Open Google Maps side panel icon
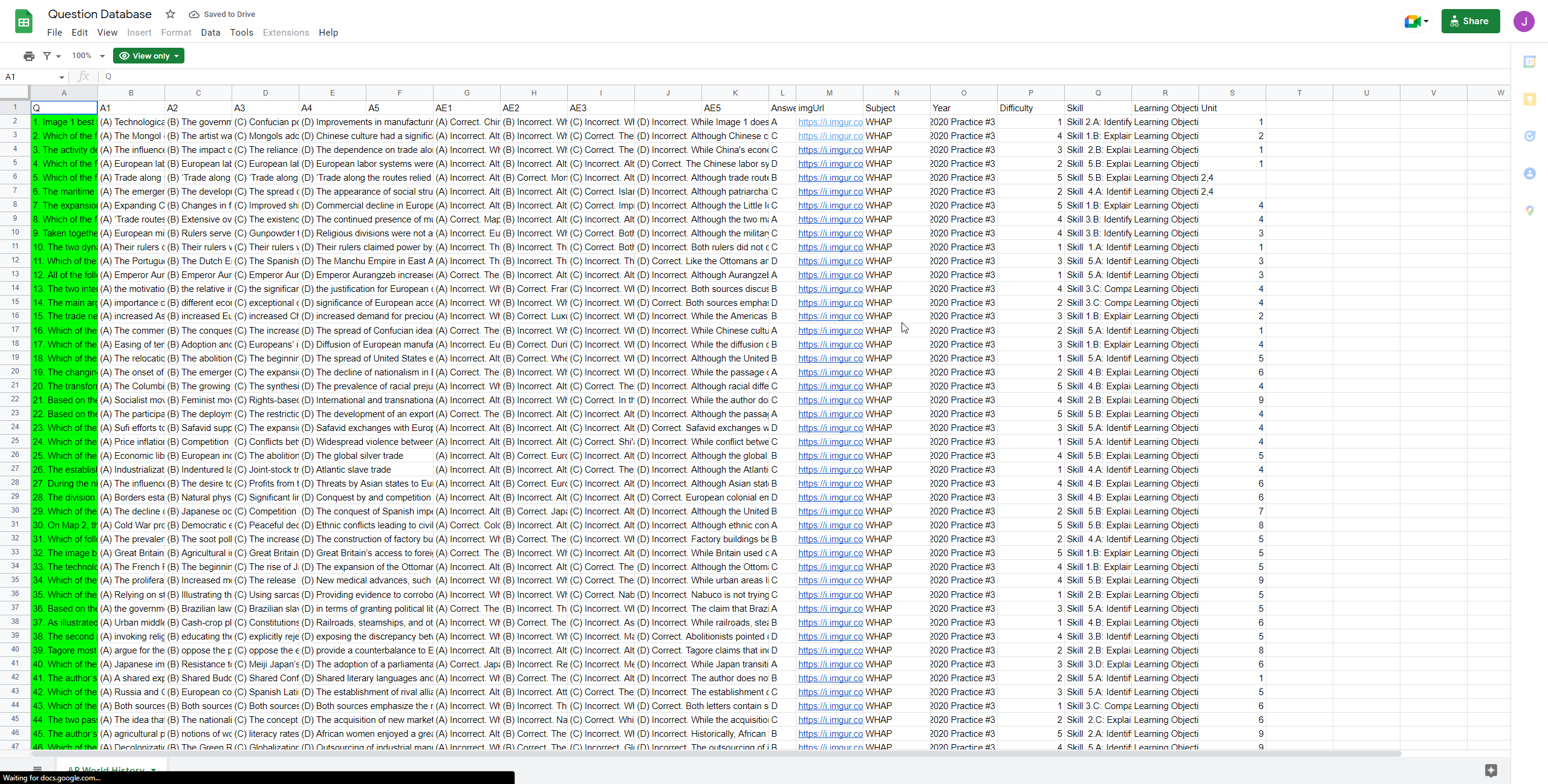 tap(1529, 211)
